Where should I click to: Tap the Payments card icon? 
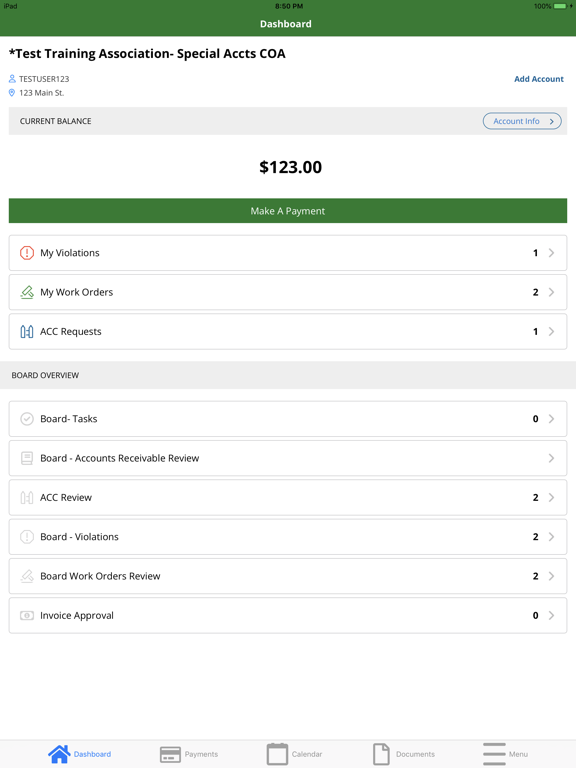[x=170, y=754]
